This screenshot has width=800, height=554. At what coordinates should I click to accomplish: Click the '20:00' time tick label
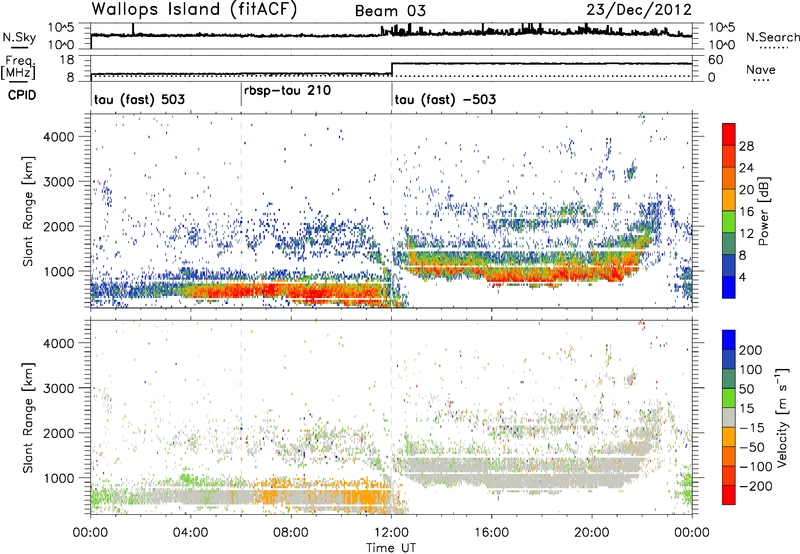tap(592, 533)
